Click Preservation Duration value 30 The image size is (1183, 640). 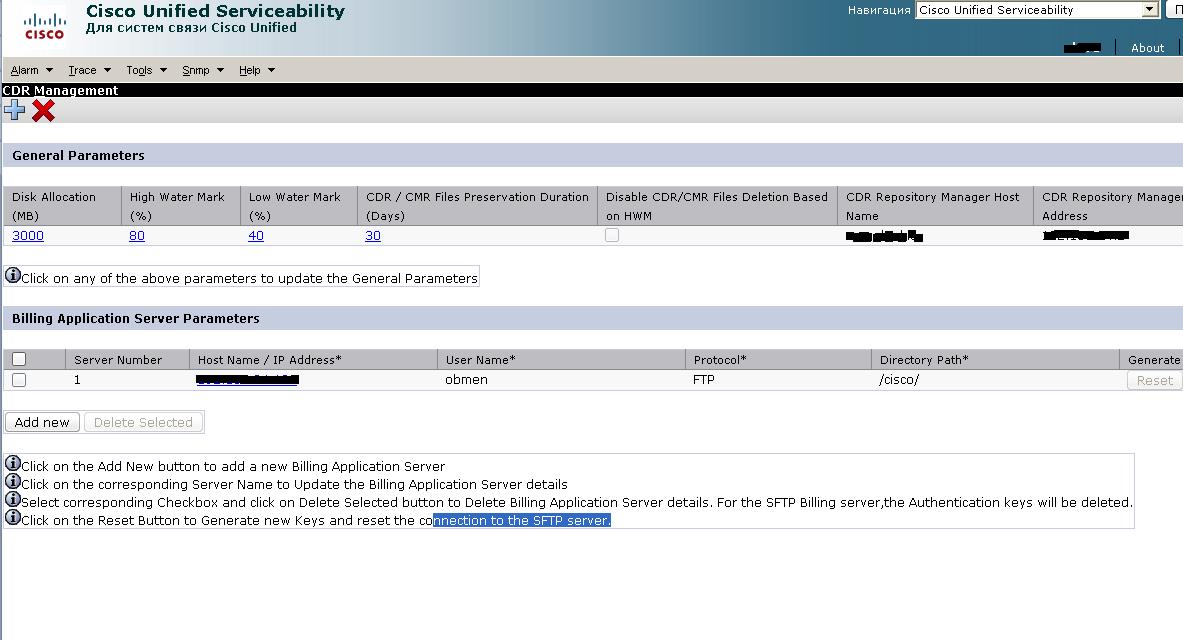(x=373, y=235)
